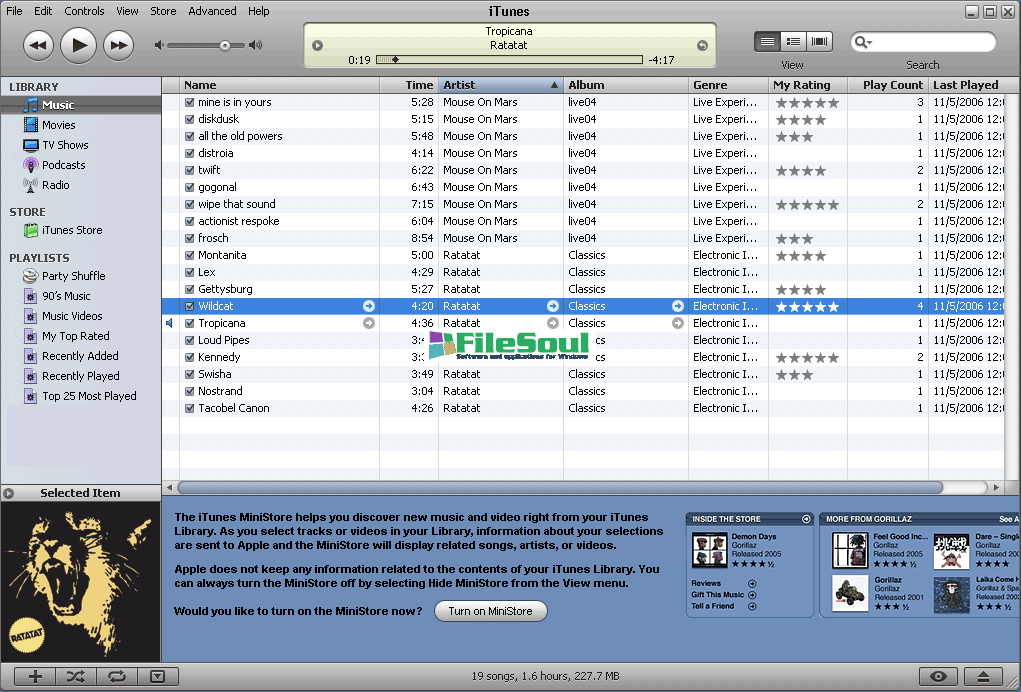Open the Controls menu

tap(84, 11)
